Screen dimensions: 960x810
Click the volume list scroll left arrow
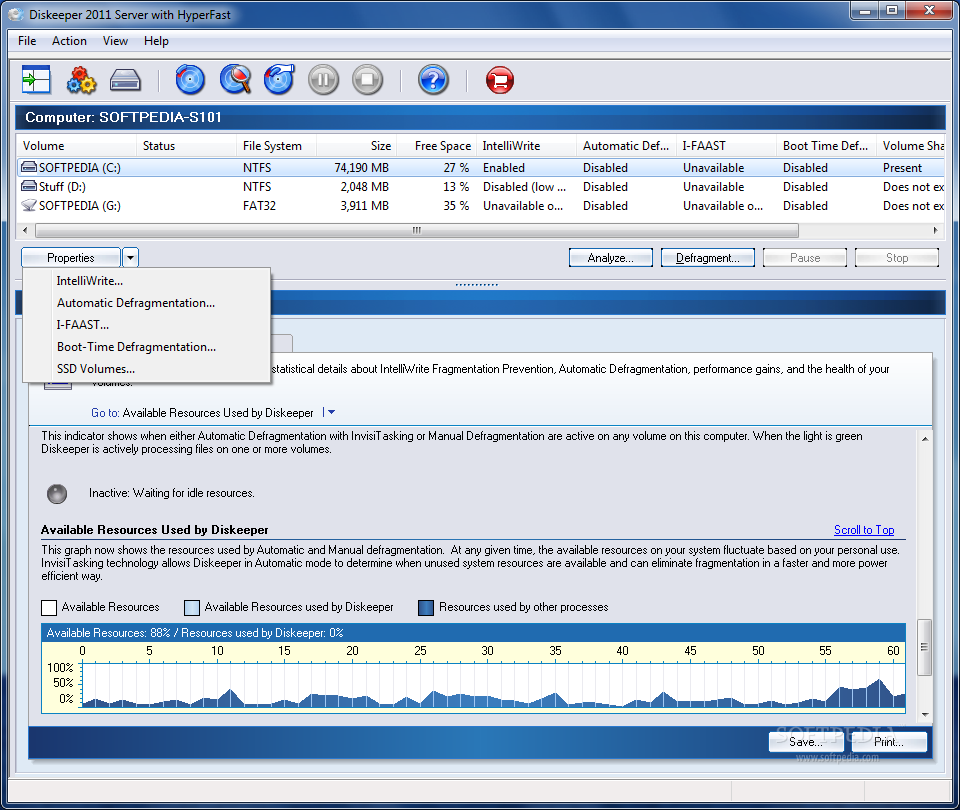pyautogui.click(x=24, y=230)
